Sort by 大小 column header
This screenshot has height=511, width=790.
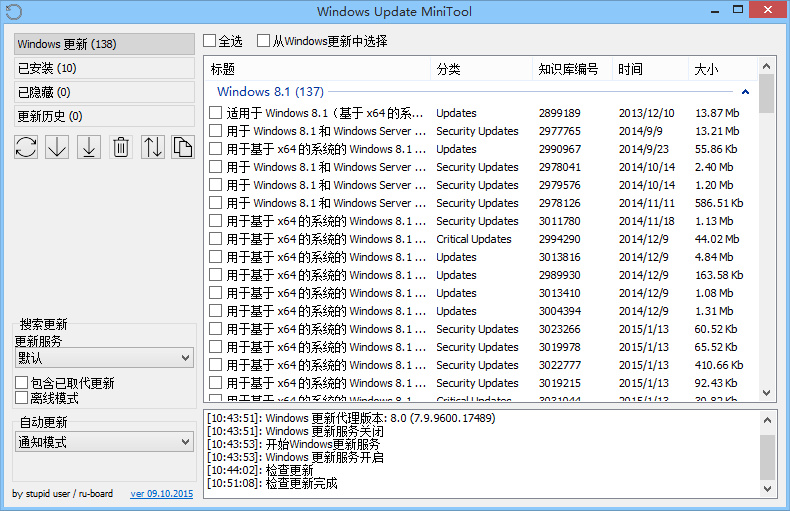coord(723,69)
